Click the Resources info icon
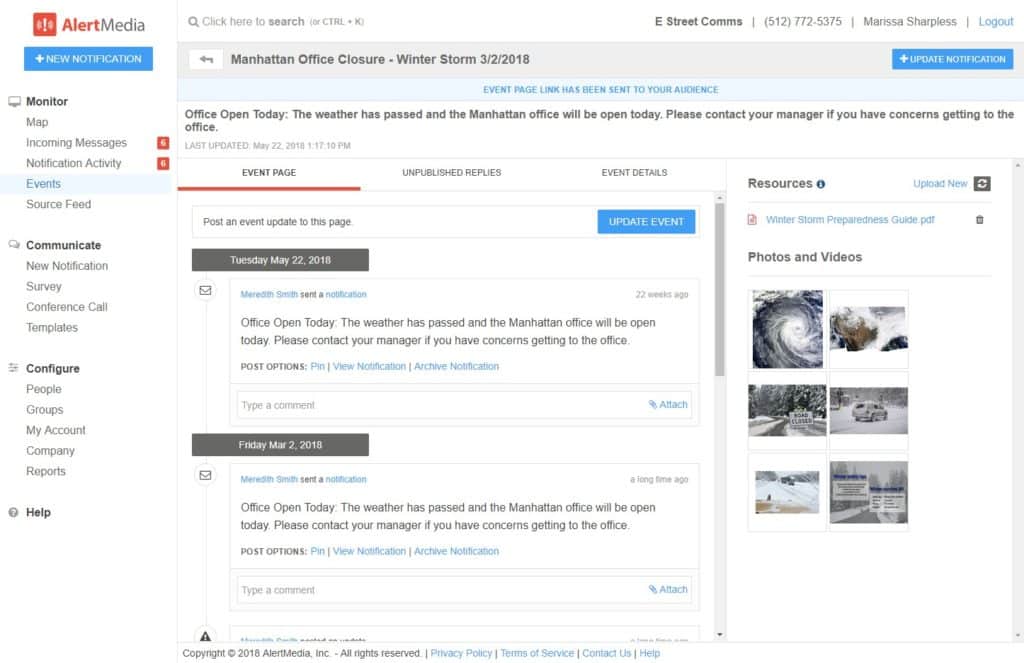 821,184
